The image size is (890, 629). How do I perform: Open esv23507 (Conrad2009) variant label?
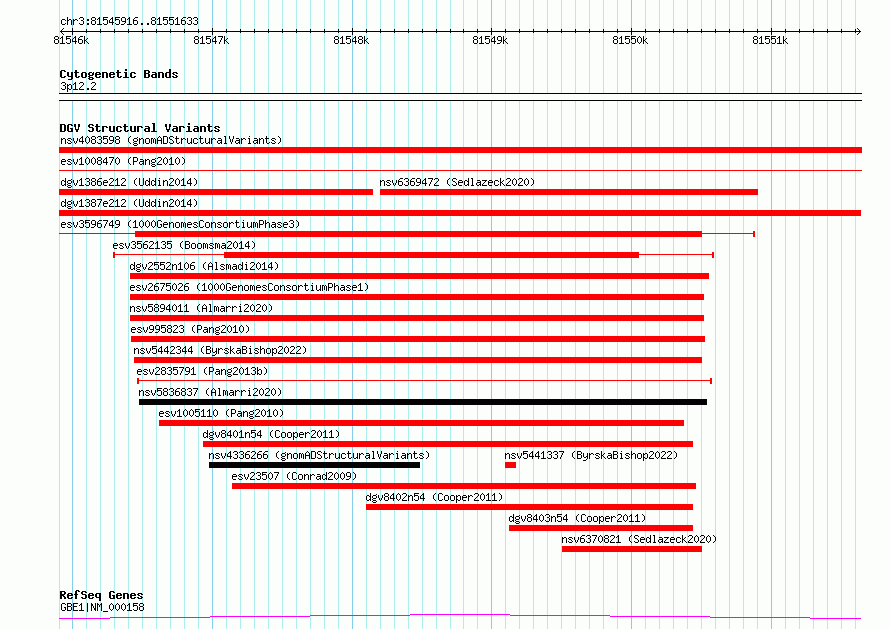[294, 476]
